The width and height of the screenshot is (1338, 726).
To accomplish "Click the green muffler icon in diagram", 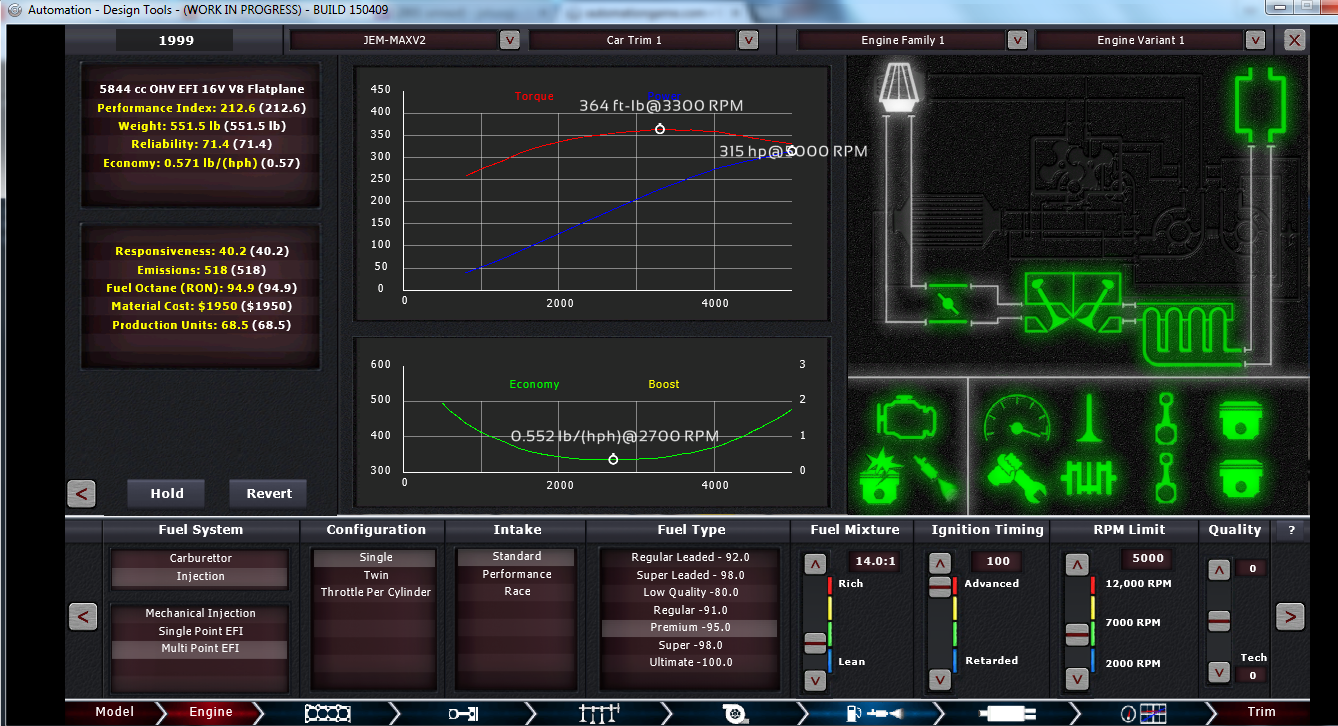I will pyautogui.click(x=1259, y=105).
